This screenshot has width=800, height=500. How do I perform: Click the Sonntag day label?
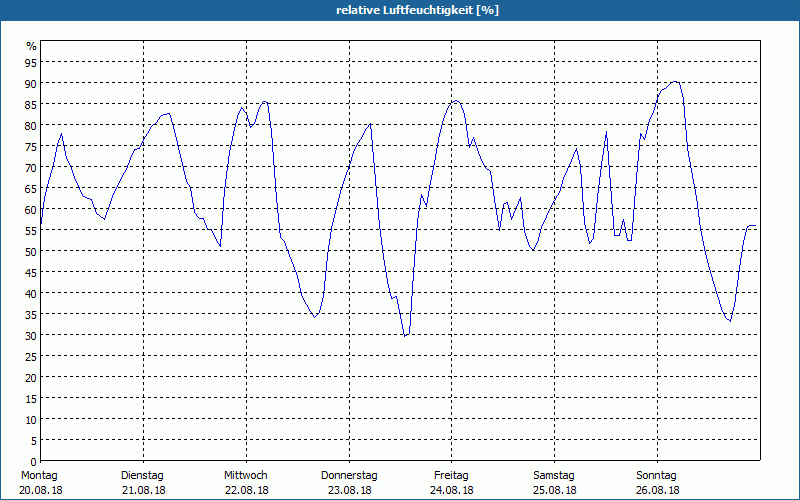click(657, 475)
